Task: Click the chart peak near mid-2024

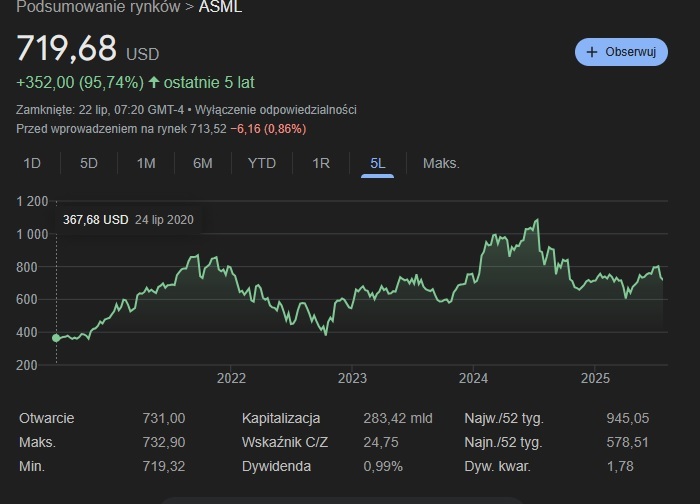Action: coord(537,220)
